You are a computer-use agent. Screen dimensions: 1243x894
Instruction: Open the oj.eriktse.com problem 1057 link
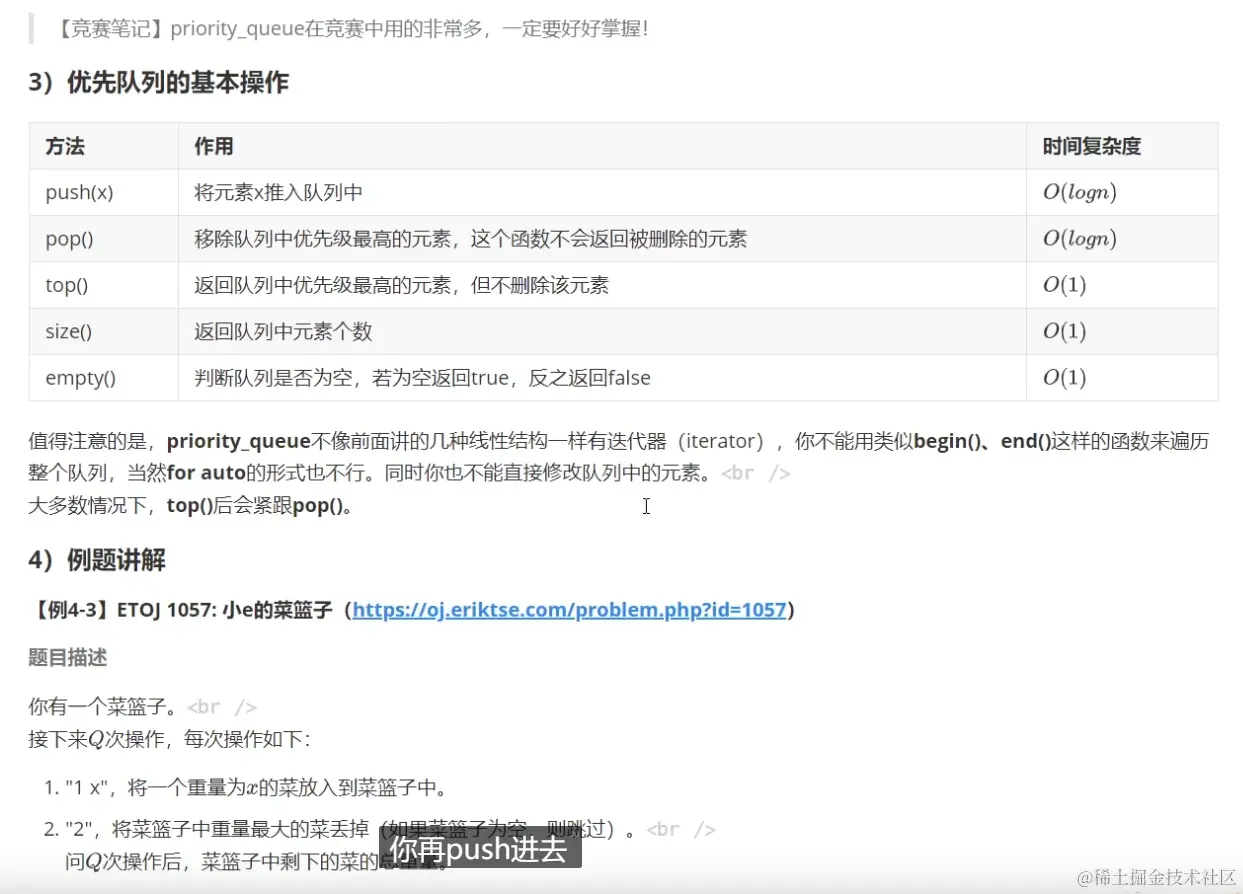[570, 609]
